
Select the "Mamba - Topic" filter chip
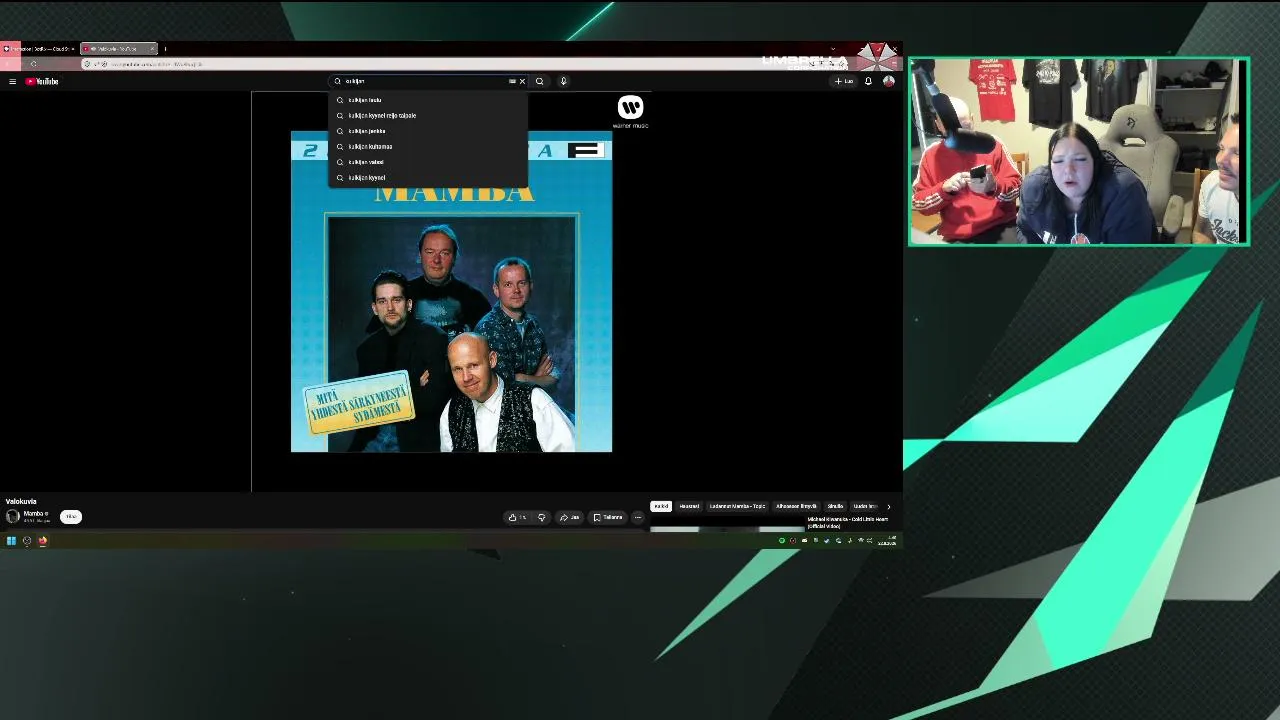737,506
